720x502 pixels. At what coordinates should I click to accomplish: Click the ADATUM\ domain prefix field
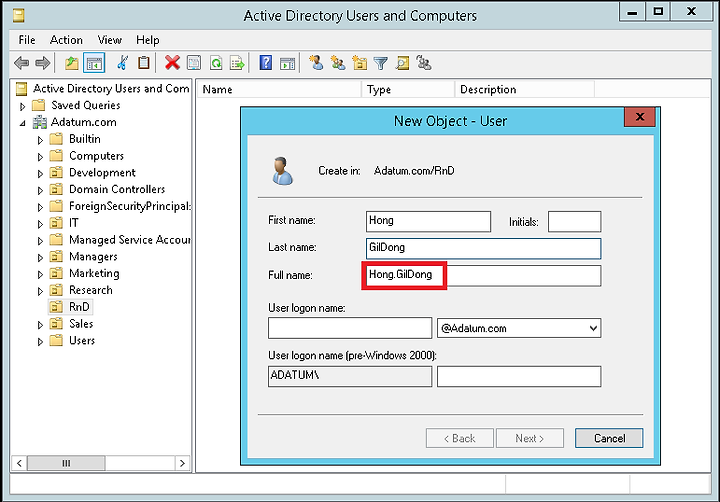350,376
